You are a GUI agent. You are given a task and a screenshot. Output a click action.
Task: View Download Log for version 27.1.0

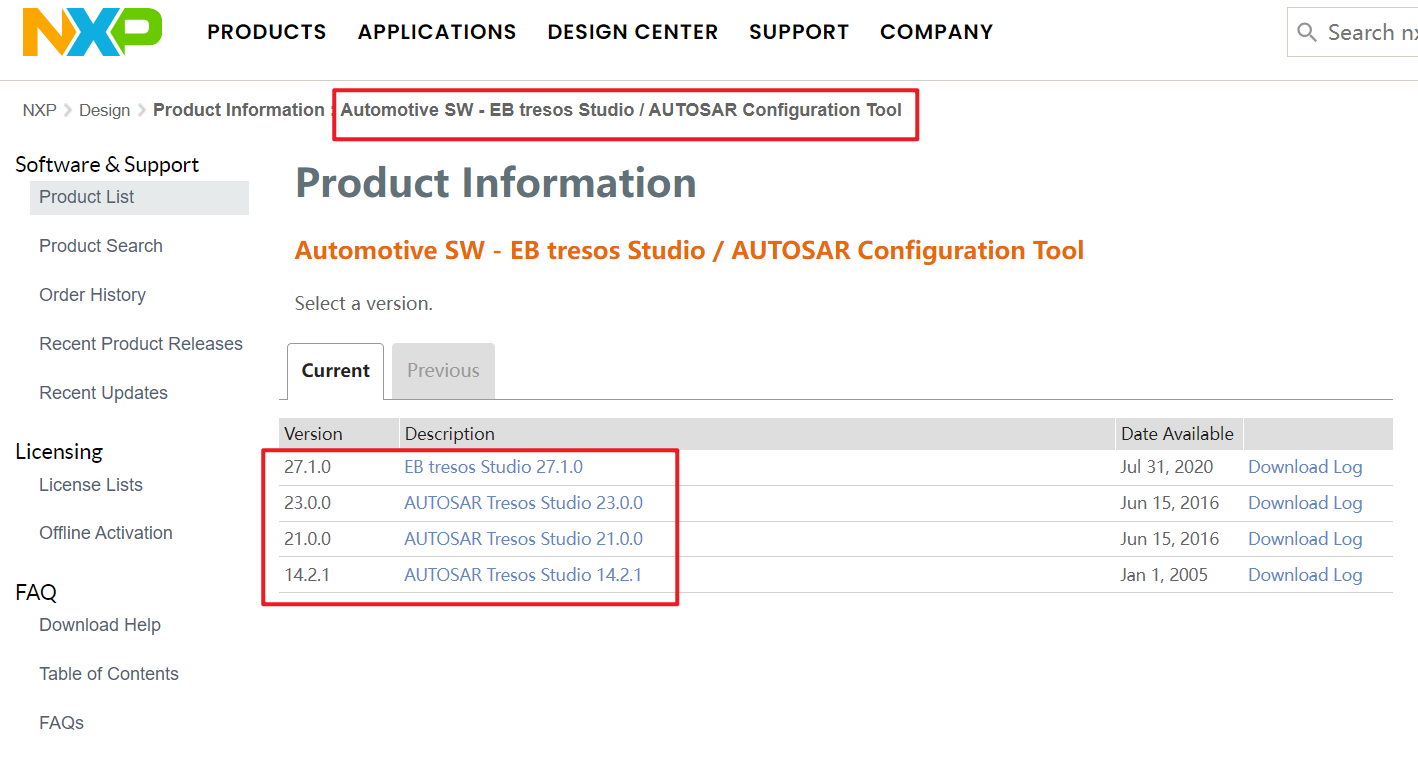pos(1305,466)
